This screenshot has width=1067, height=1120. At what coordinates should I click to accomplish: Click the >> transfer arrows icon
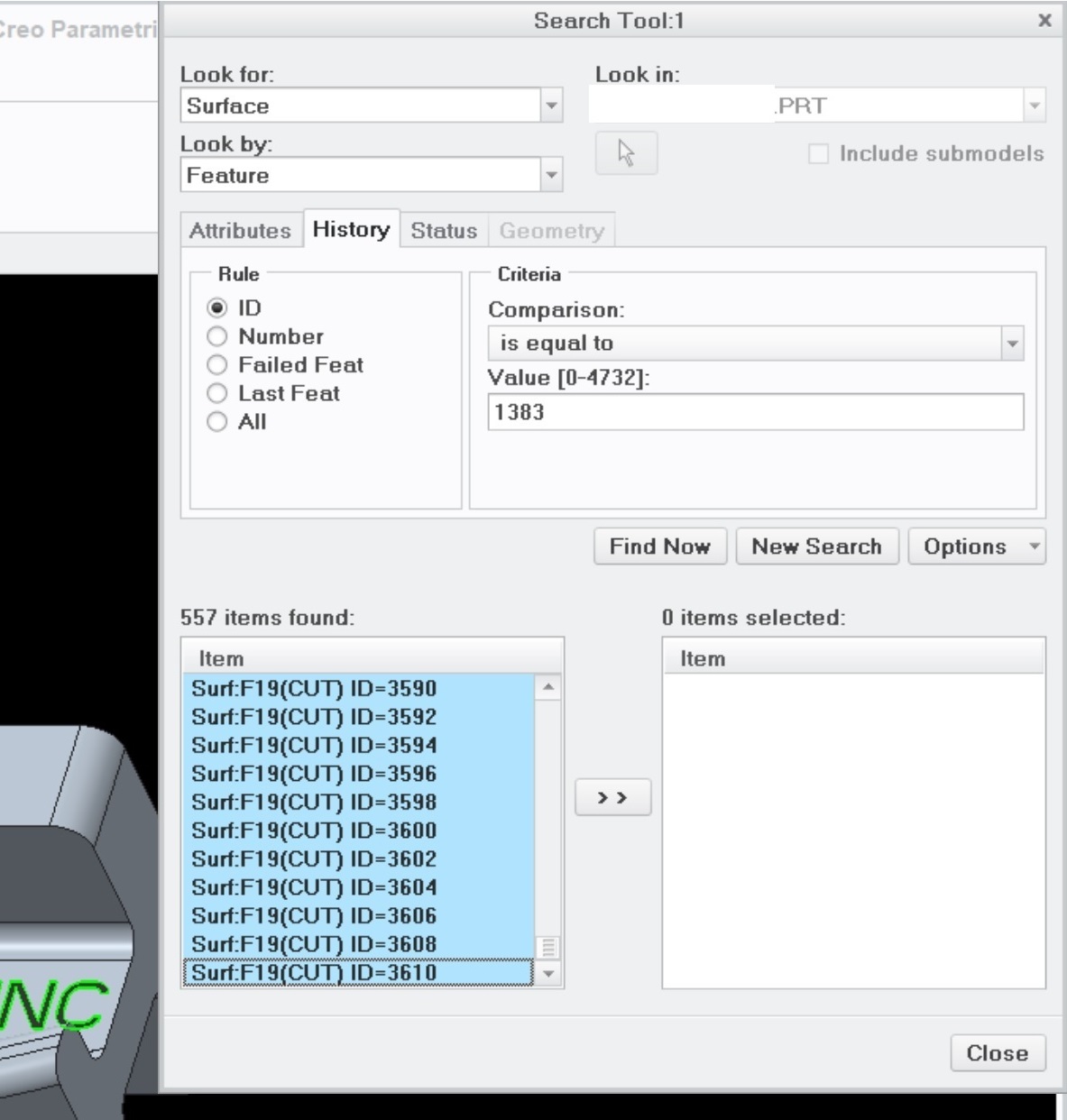click(x=614, y=796)
